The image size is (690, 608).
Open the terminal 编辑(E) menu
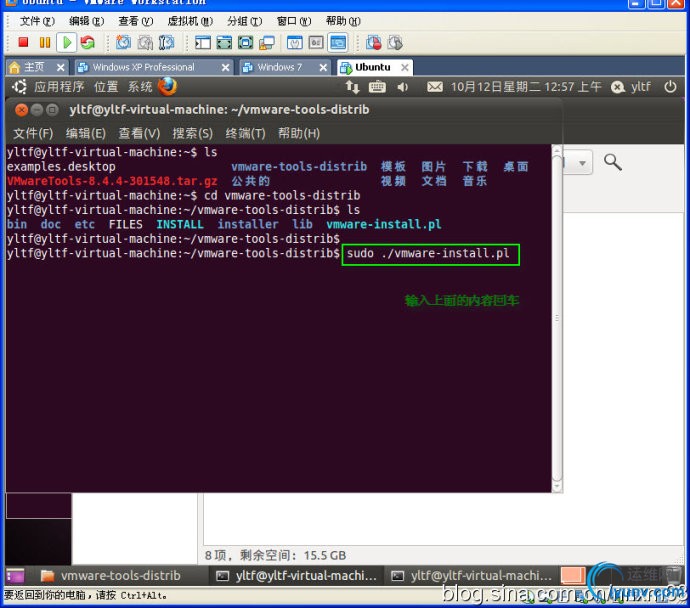(86, 133)
